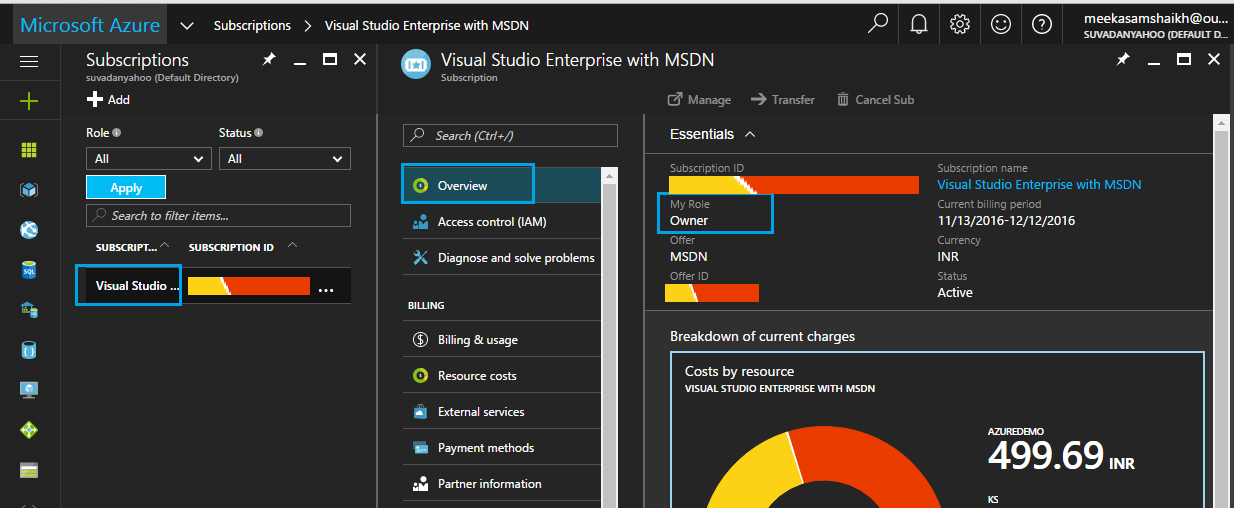Click Visual Studio Enterprise with MSDN link
The width and height of the screenshot is (1234, 510).
pos(1038,185)
